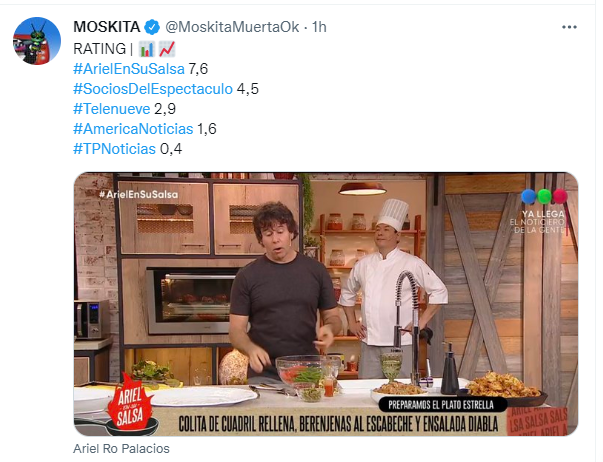
Task: Click the Telefe three-ball logo in image
Action: (x=544, y=196)
